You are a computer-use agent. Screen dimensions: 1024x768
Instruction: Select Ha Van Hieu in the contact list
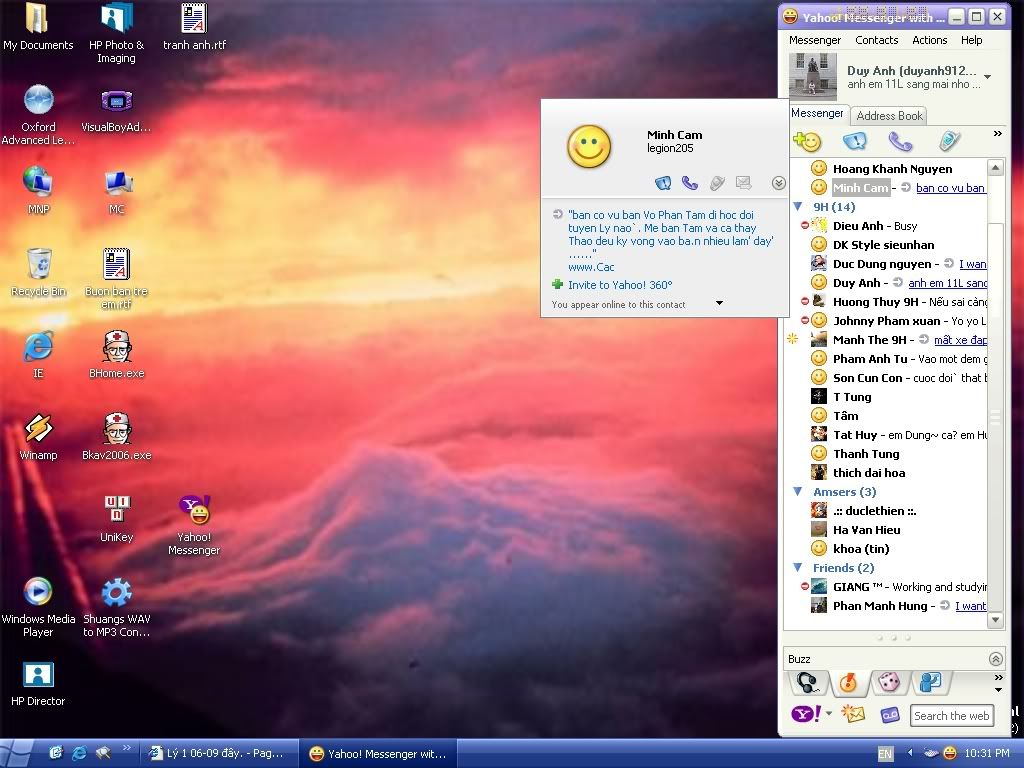866,530
